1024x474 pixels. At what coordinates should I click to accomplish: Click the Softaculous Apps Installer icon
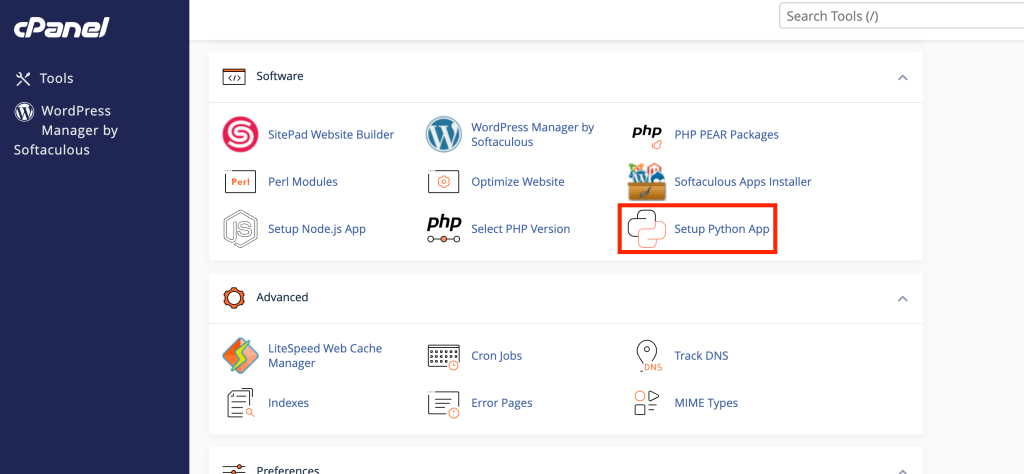tap(646, 182)
